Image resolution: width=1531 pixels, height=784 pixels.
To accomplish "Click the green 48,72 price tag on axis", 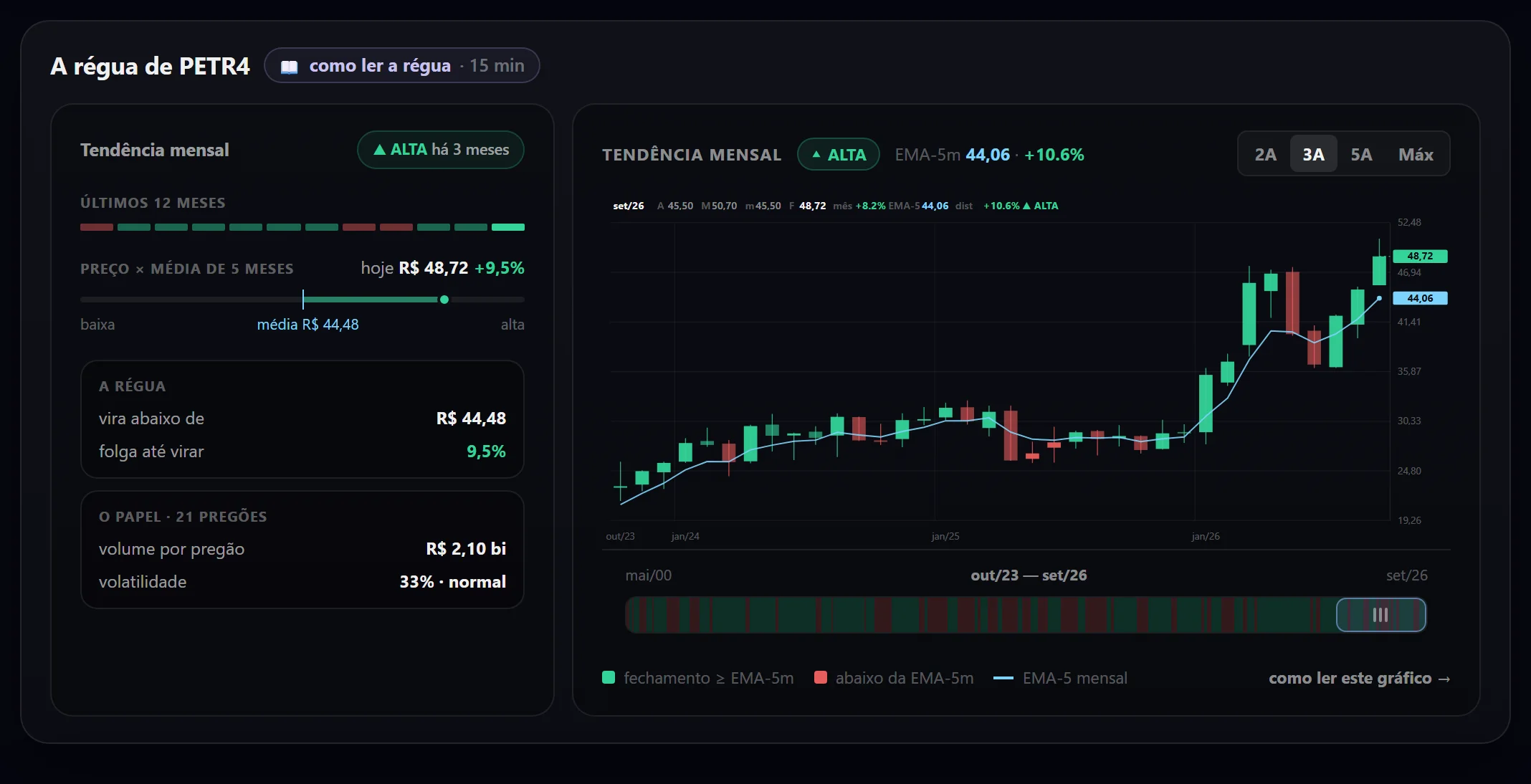I will click(x=1420, y=256).
